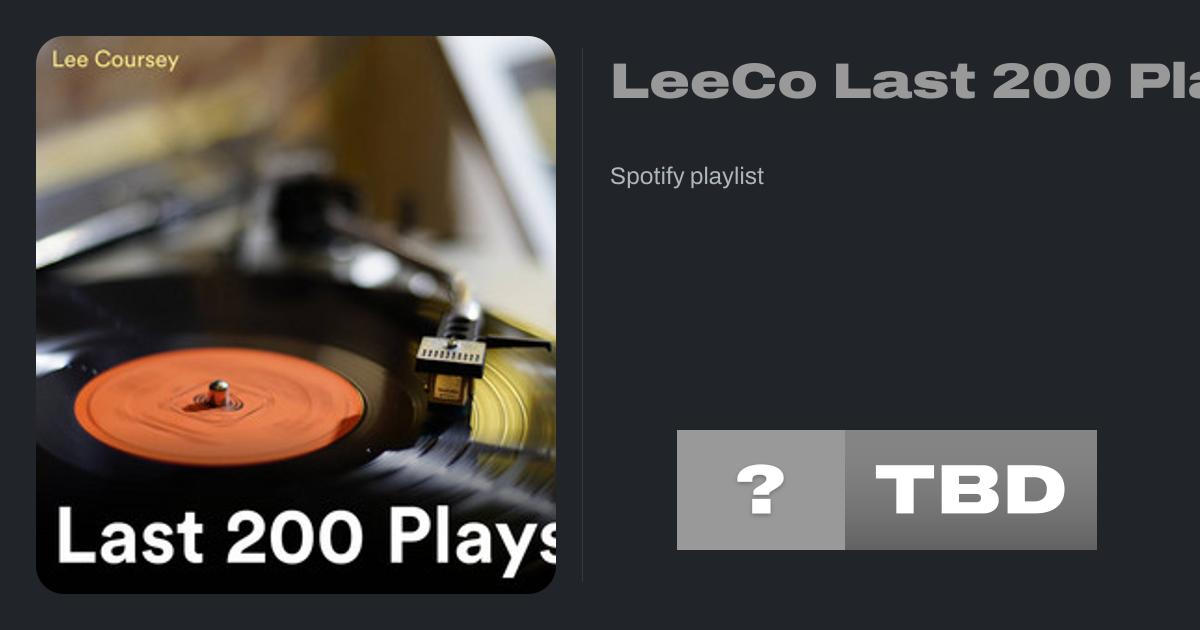Click the vertical divider beside the cover
The height and width of the screenshot is (630, 1200).
pos(583,315)
